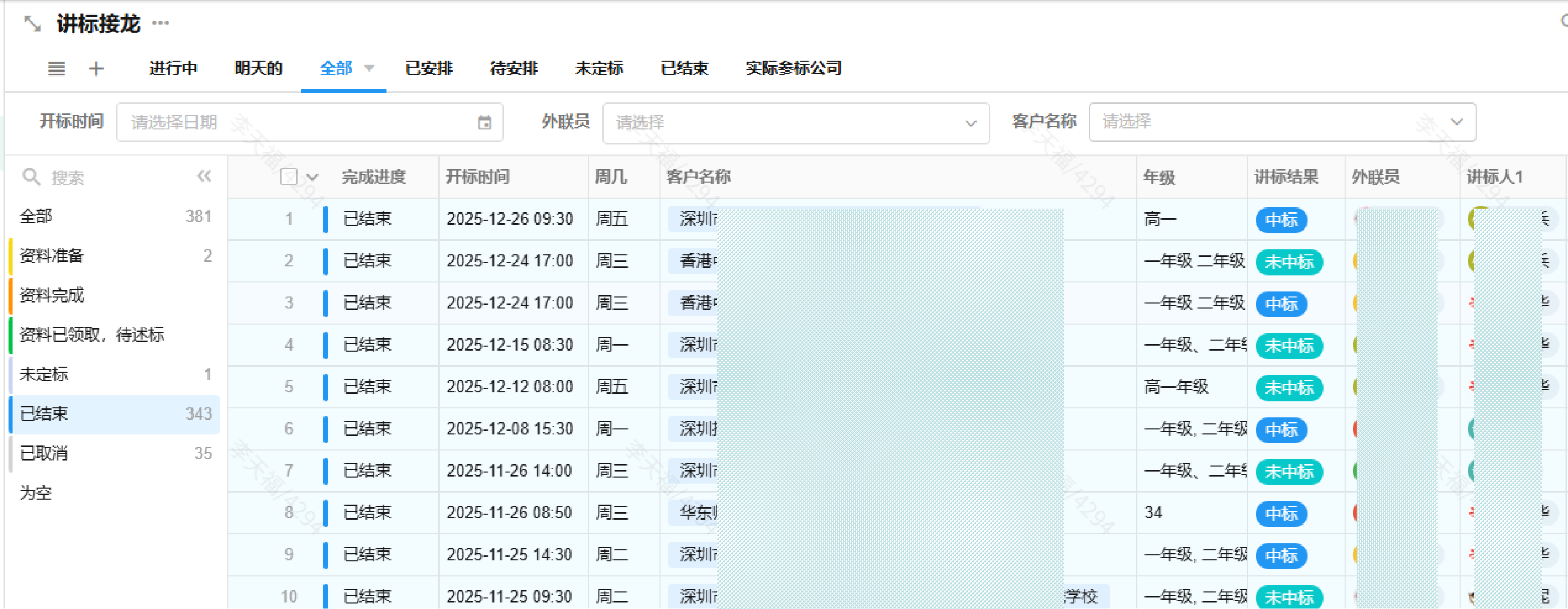Click the 讲标结果 column header
The width and height of the screenshot is (1568, 609).
1285,177
